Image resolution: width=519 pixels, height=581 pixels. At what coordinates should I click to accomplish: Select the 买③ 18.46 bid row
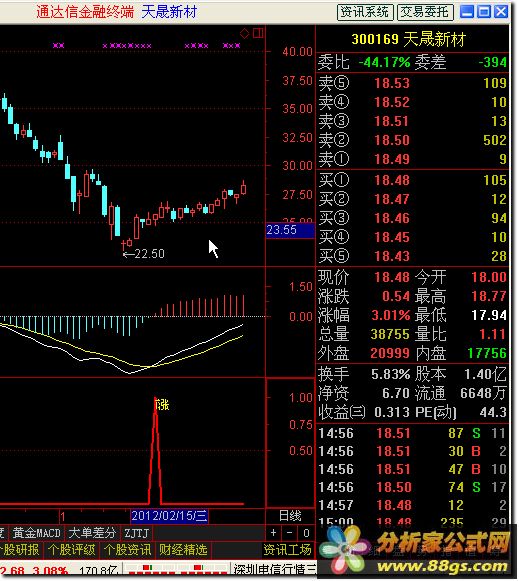412,218
